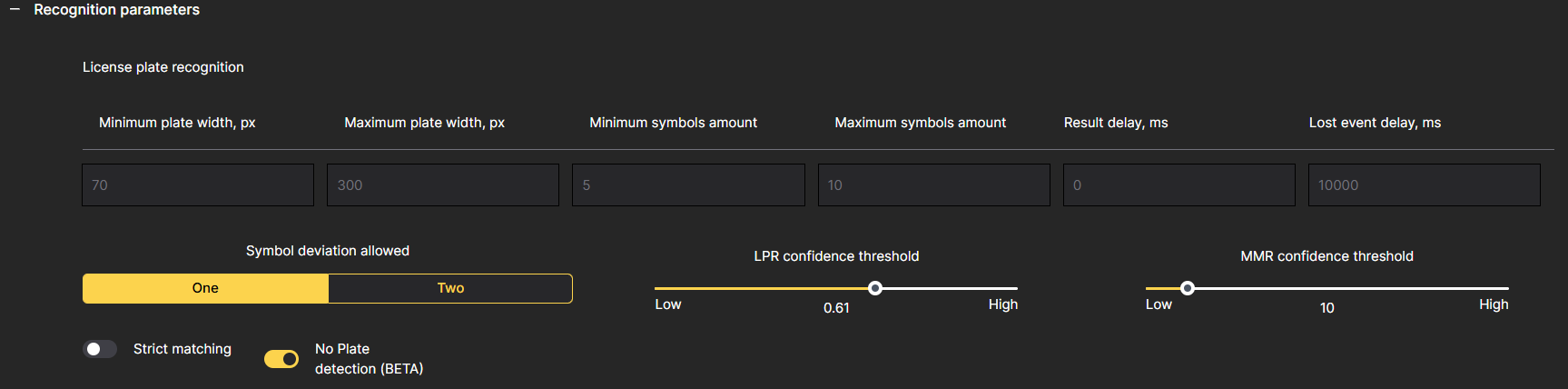Click the MMR confidence threshold slider handle
The image size is (1568, 389).
[x=1187, y=288]
